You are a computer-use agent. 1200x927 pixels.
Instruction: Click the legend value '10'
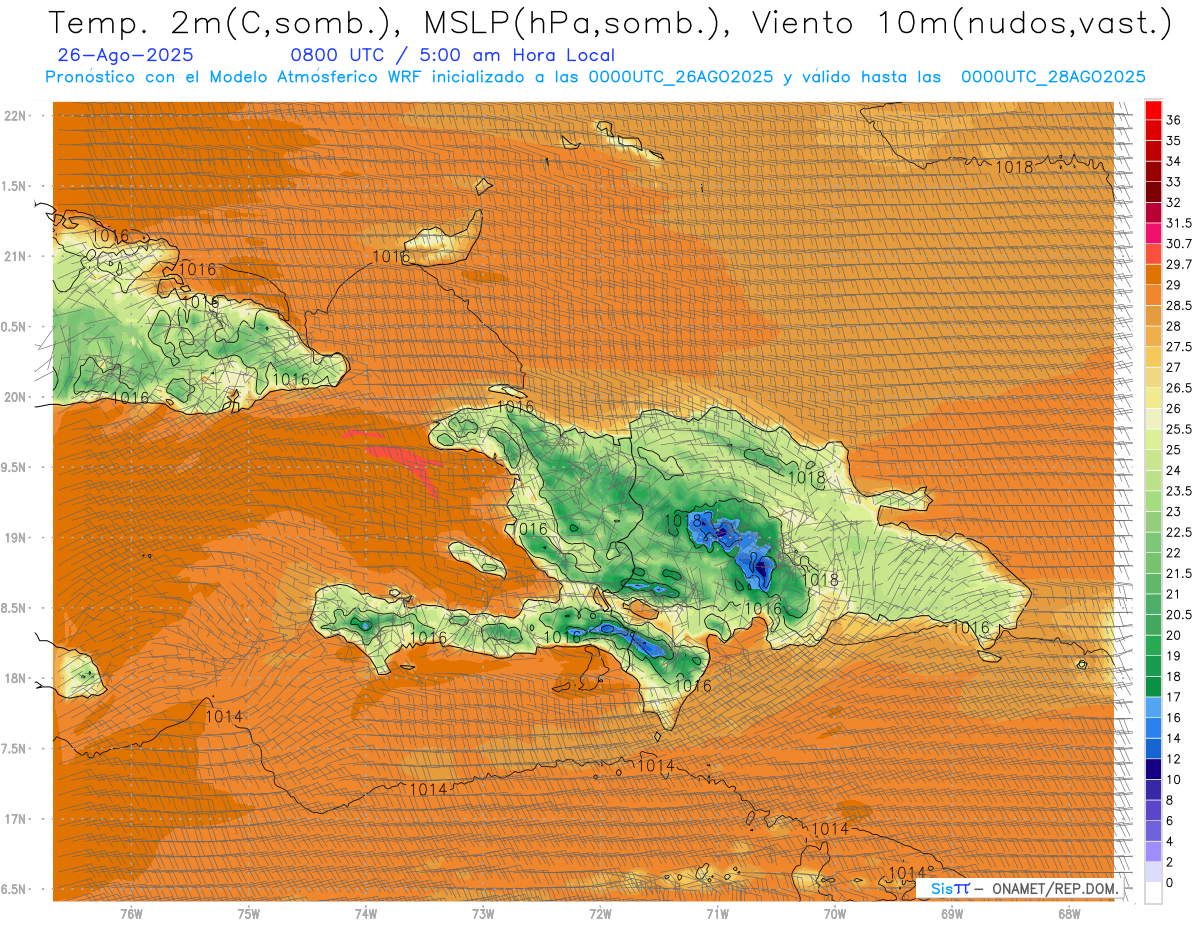1174,779
